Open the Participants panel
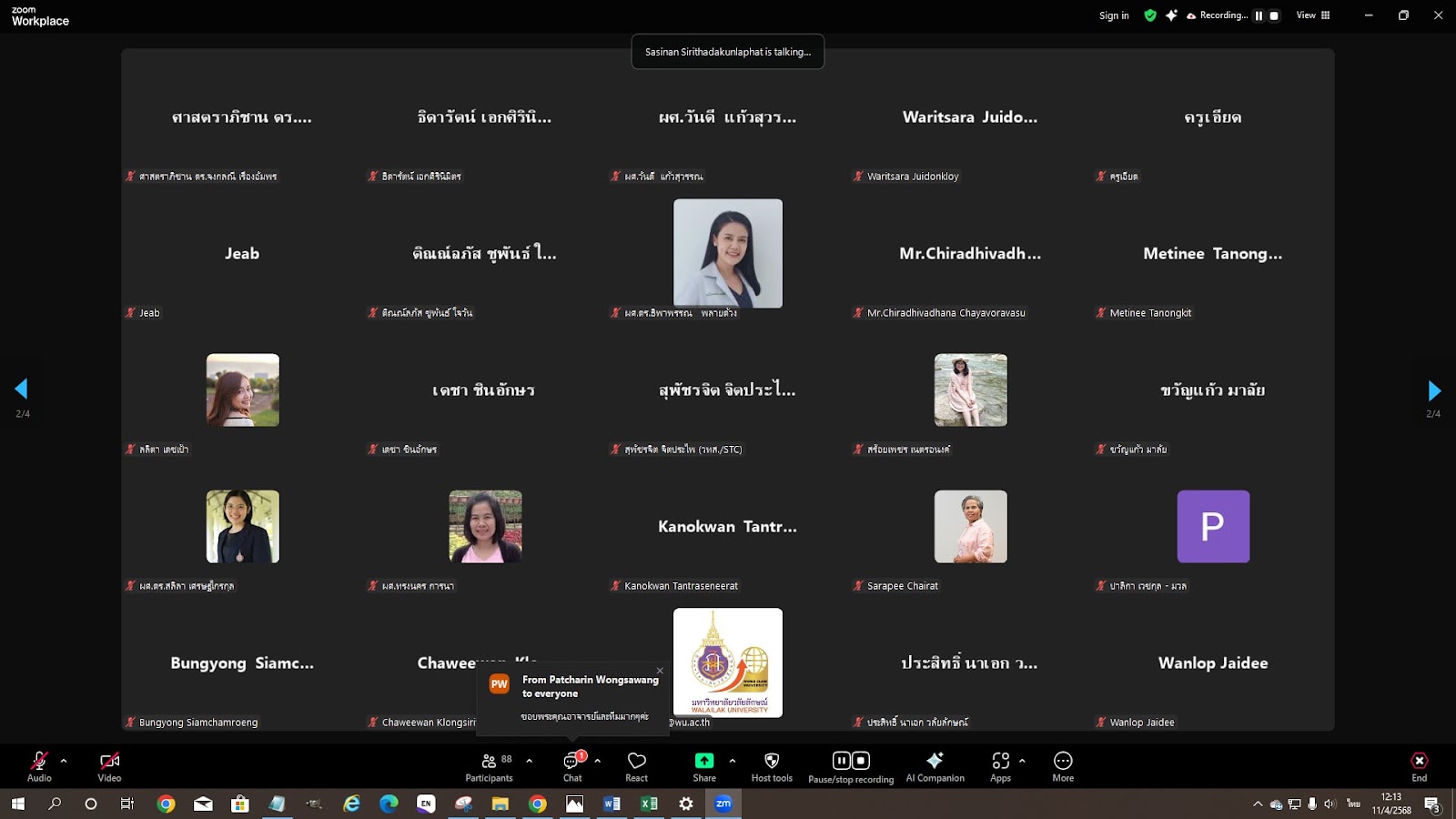This screenshot has width=1456, height=819. pos(490,766)
